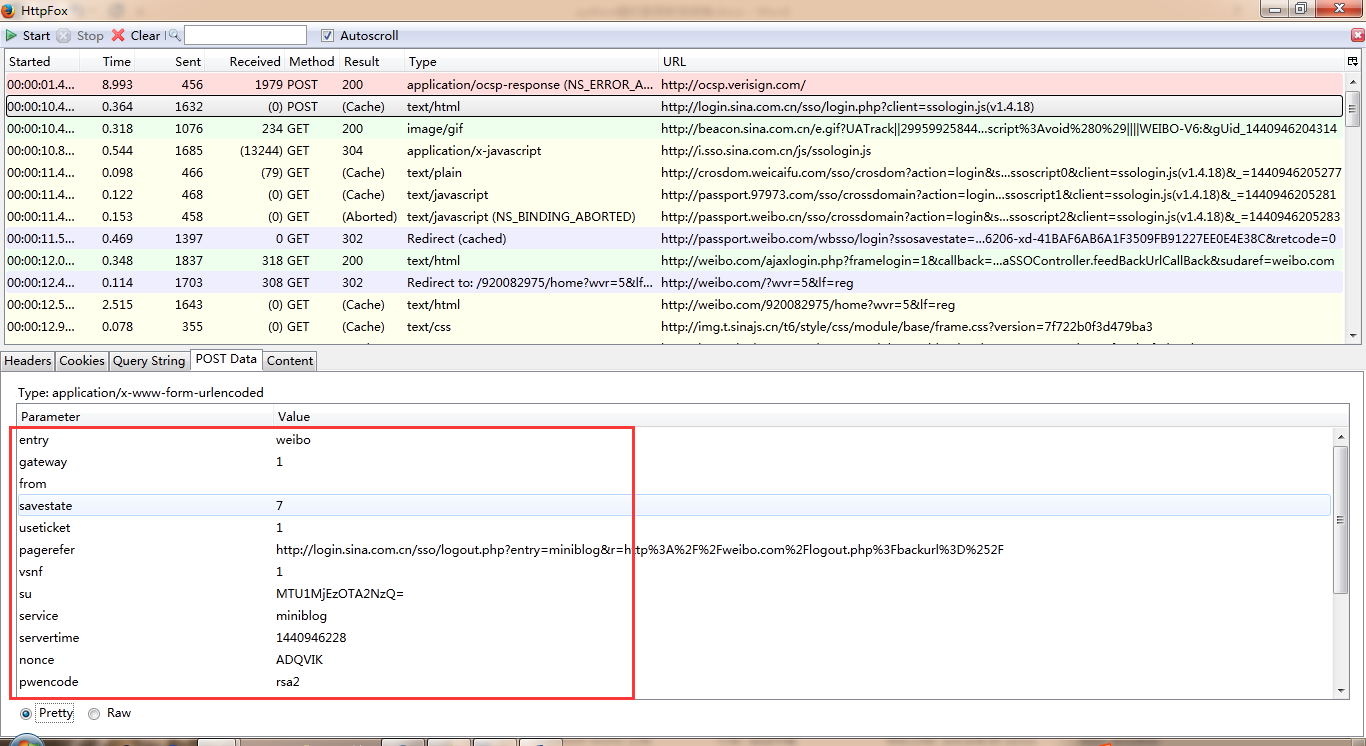Viewport: 1366px width, 746px height.
Task: Select the useticket parameter row
Action: 674,527
